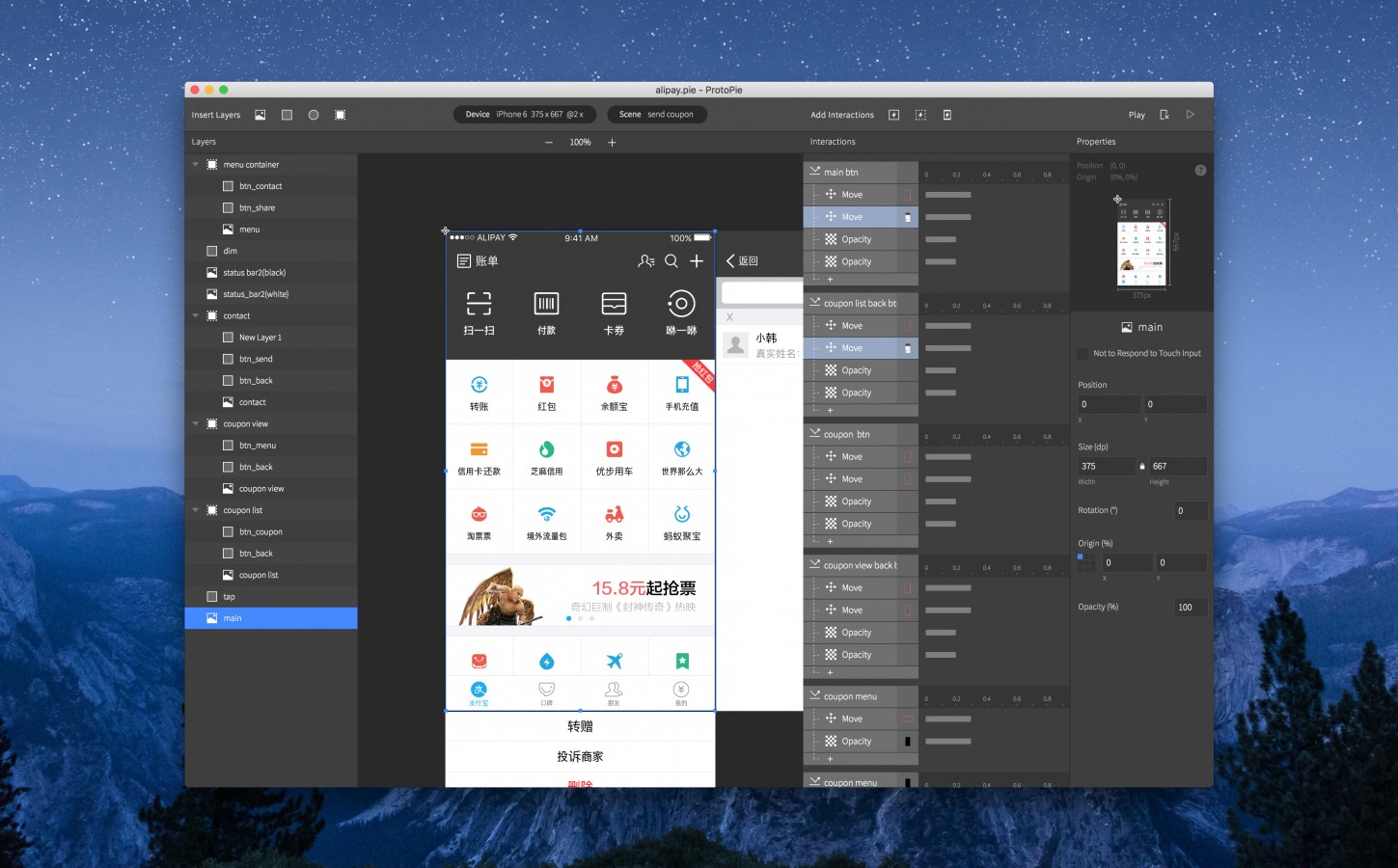Select the Insert Container layer tool
1398x868 pixels.
[340, 115]
